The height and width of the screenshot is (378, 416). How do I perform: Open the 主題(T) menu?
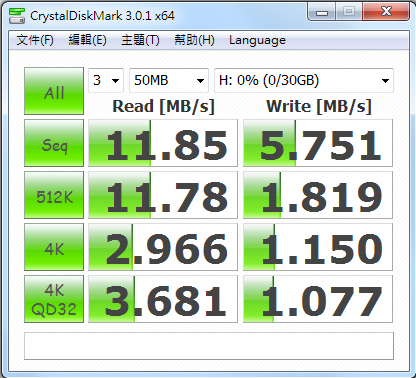pyautogui.click(x=140, y=40)
